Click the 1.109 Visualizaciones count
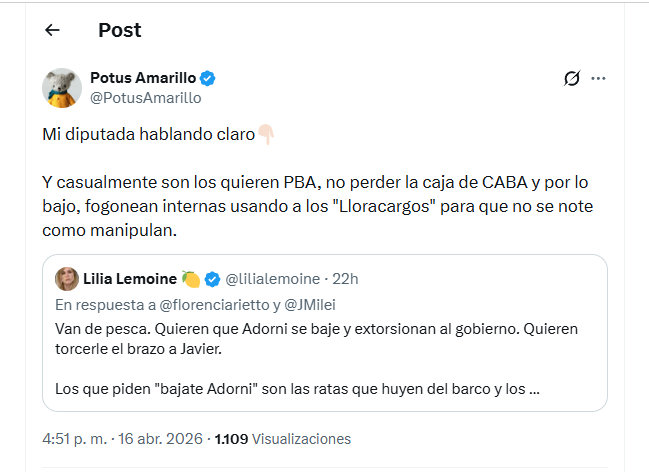649x472 pixels. pyautogui.click(x=283, y=439)
